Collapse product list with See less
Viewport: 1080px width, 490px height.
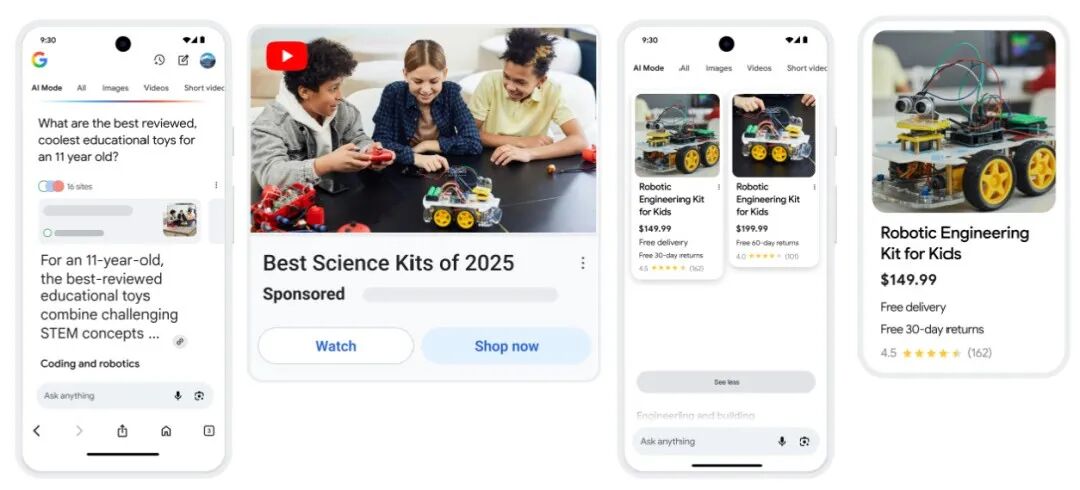[726, 382]
